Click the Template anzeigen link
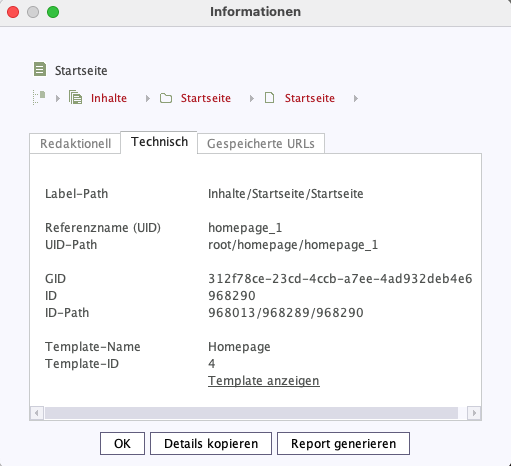 point(264,381)
